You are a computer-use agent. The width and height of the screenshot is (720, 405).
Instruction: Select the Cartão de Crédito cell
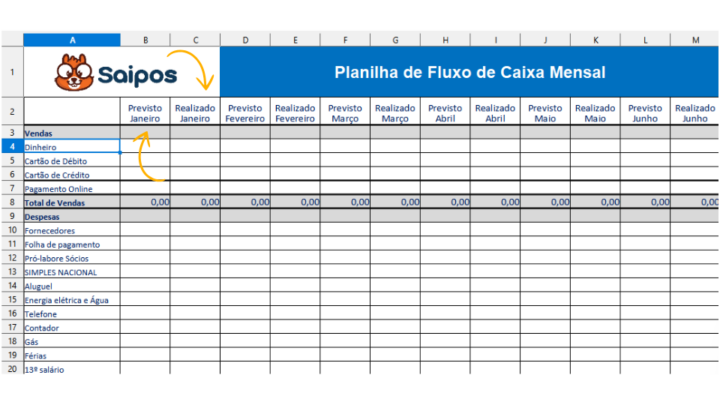[72, 174]
